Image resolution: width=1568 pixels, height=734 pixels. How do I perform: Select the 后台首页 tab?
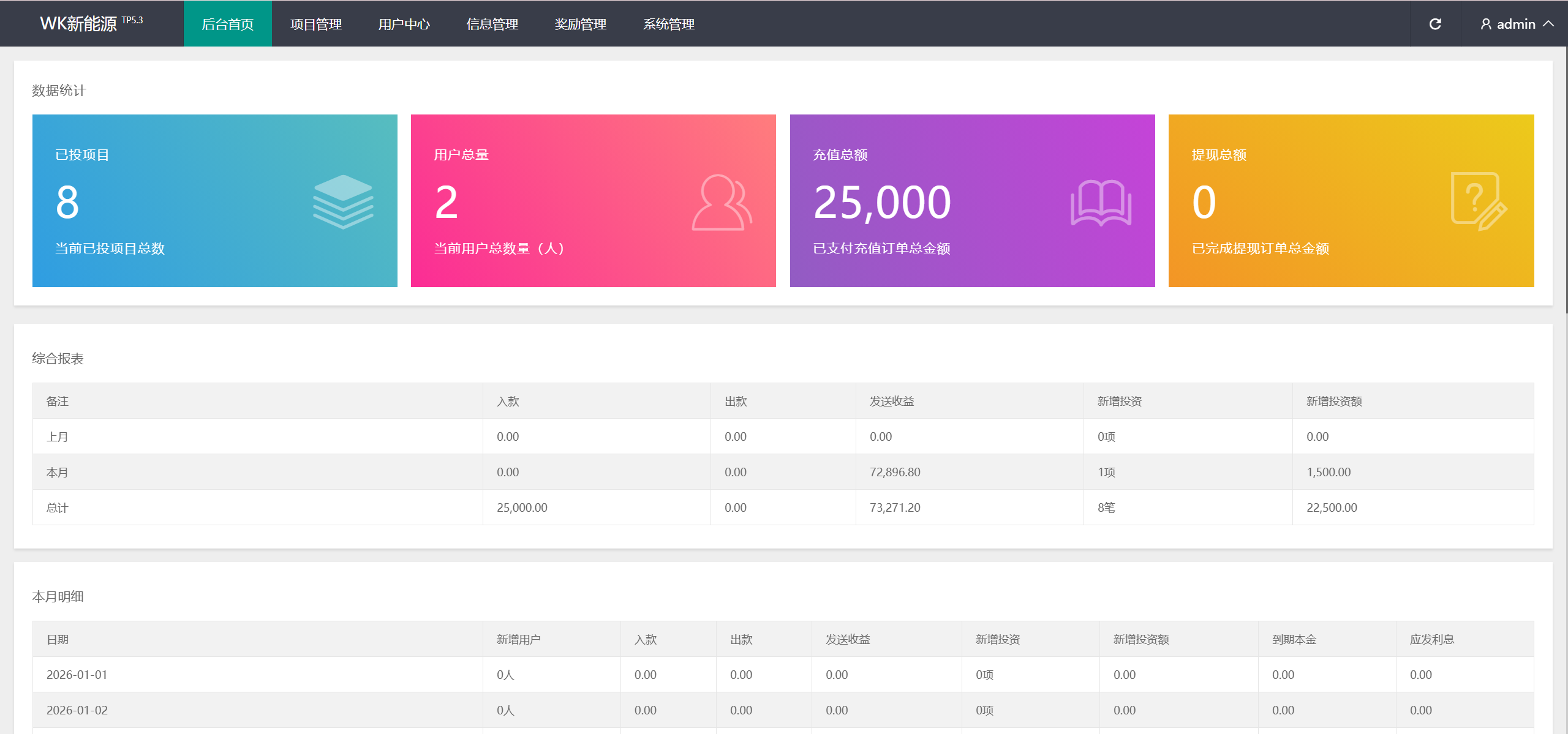pos(227,24)
